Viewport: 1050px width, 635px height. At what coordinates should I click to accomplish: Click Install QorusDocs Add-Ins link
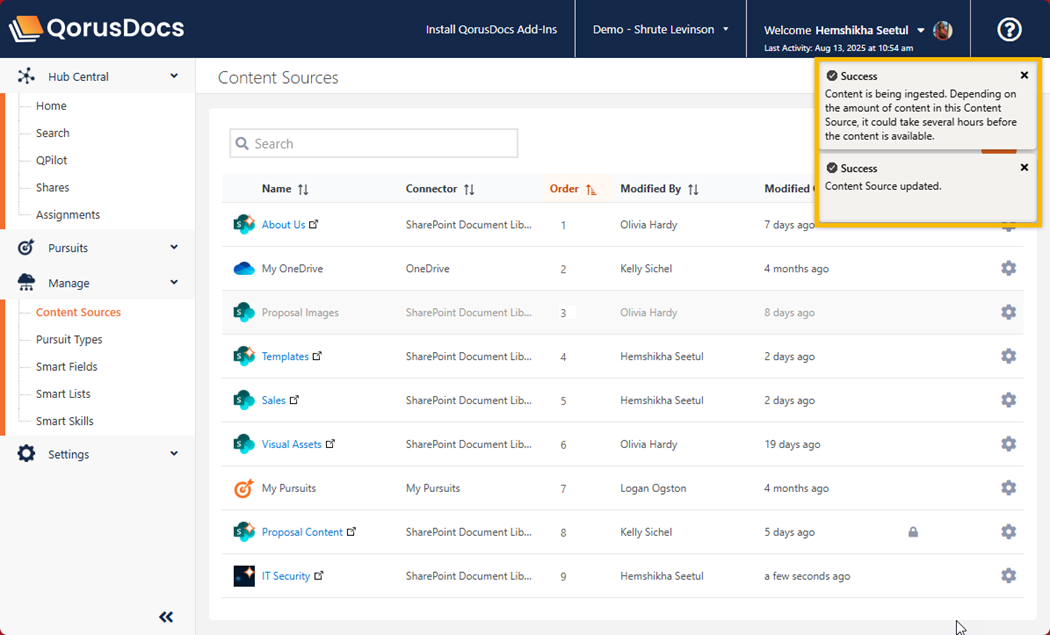(491, 30)
